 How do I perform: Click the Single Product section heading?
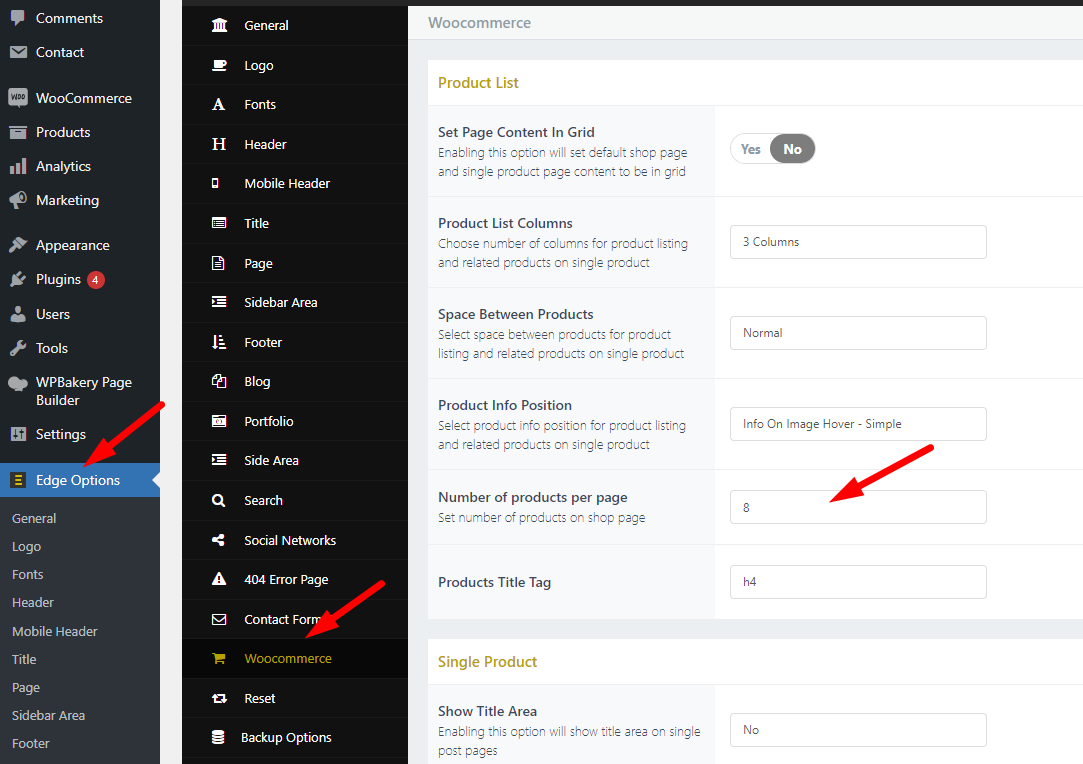pyautogui.click(x=487, y=662)
